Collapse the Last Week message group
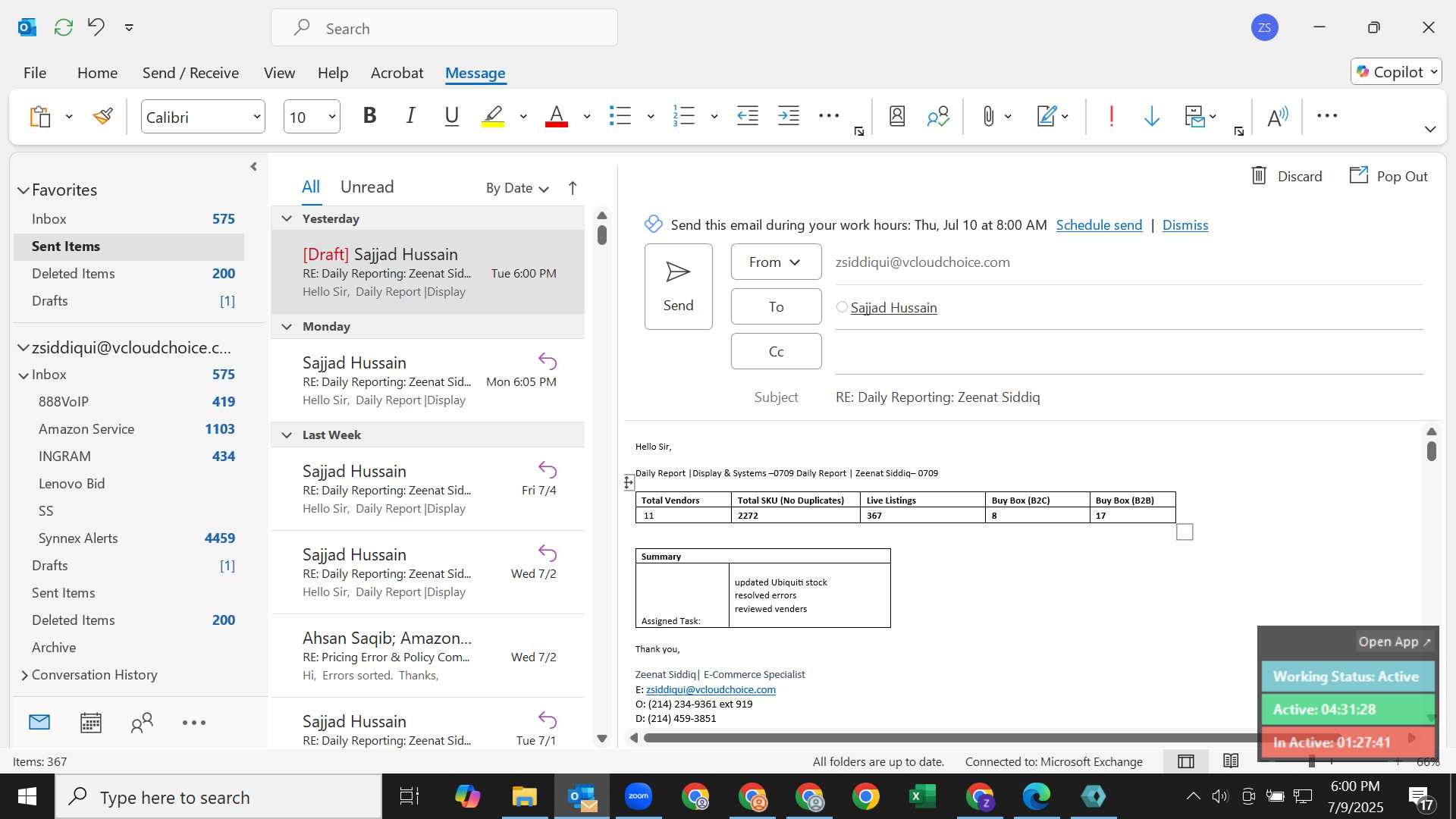This screenshot has width=1456, height=819. pos(287,435)
